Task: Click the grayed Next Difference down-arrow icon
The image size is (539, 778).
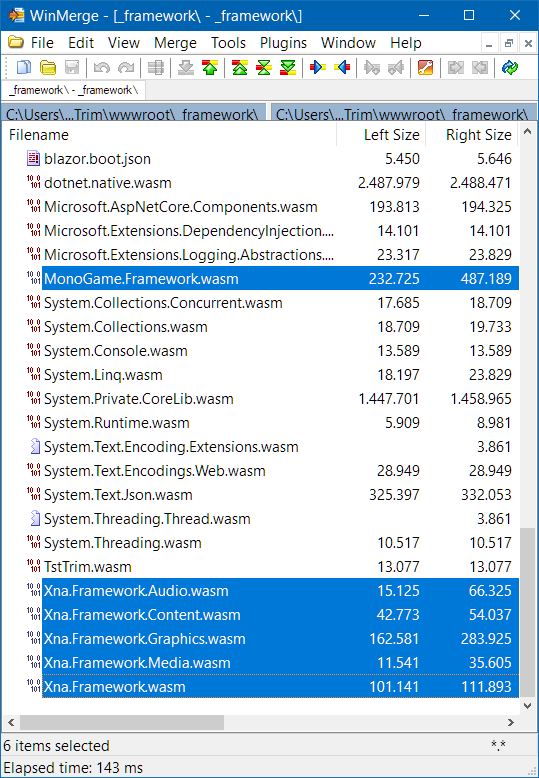Action: pyautogui.click(x=186, y=67)
